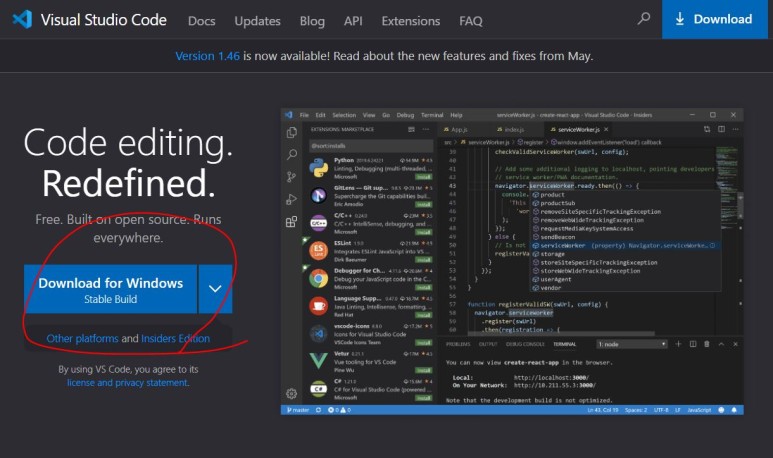
Task: Click the new terminal plus icon
Action: (x=678, y=344)
